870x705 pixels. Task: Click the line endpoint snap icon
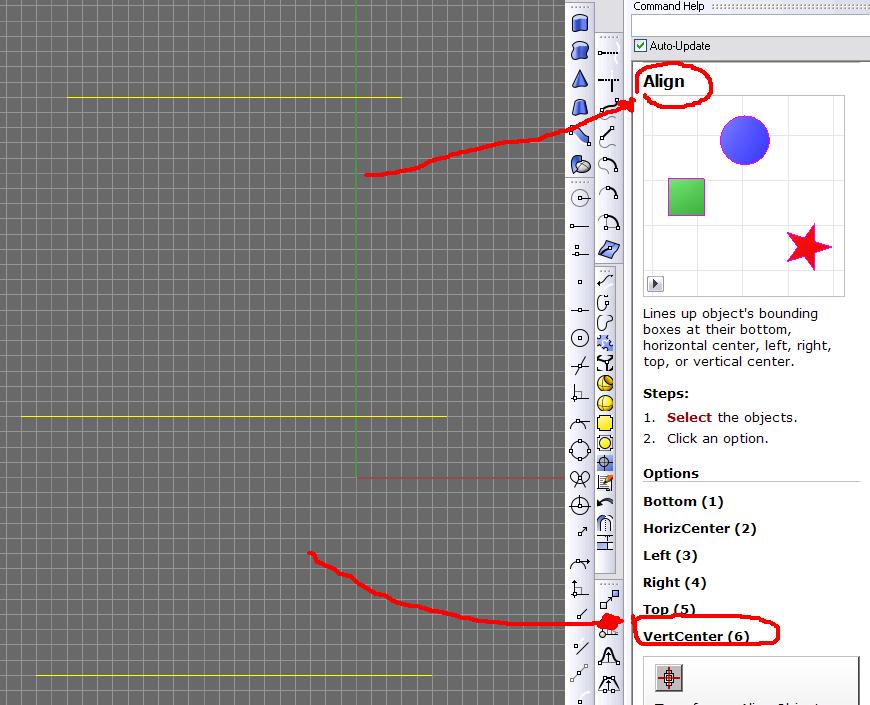580,226
